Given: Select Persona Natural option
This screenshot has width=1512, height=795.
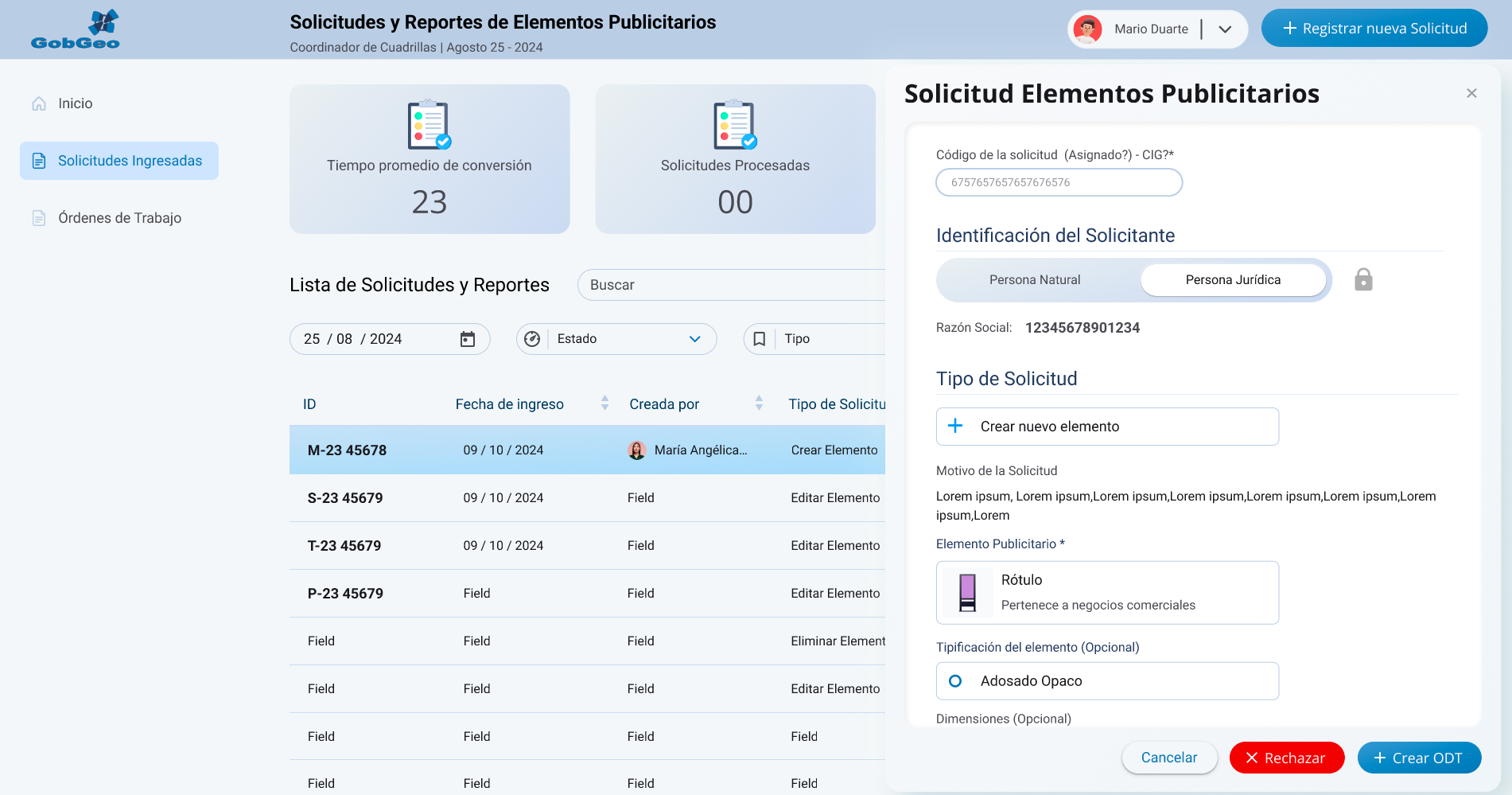Looking at the screenshot, I should 1035,280.
